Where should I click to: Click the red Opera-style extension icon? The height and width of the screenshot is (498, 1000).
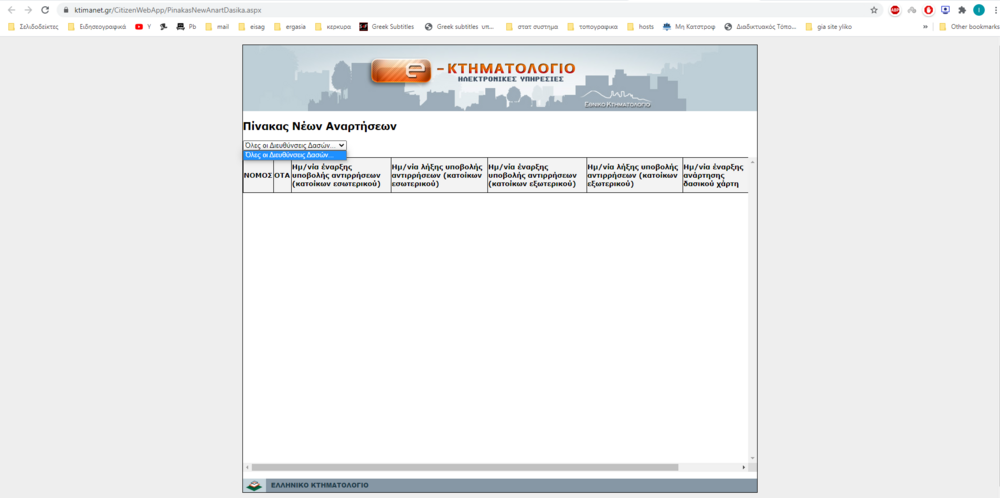click(x=928, y=10)
